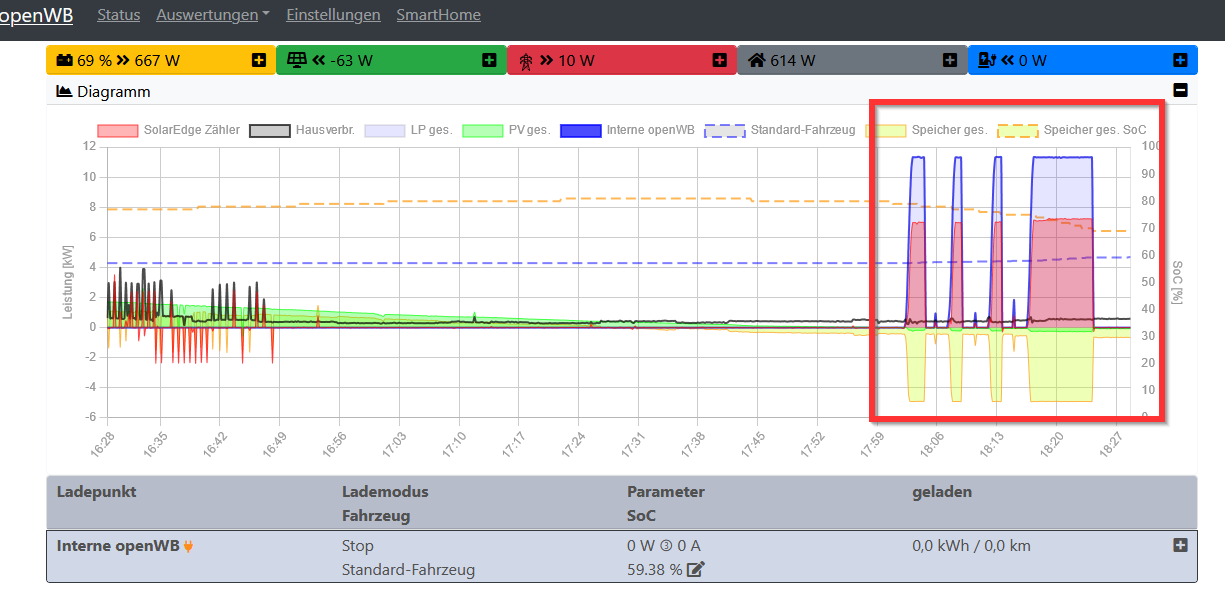
Task: Click the orange plug icon next to Interne openWB
Action: click(x=189, y=546)
